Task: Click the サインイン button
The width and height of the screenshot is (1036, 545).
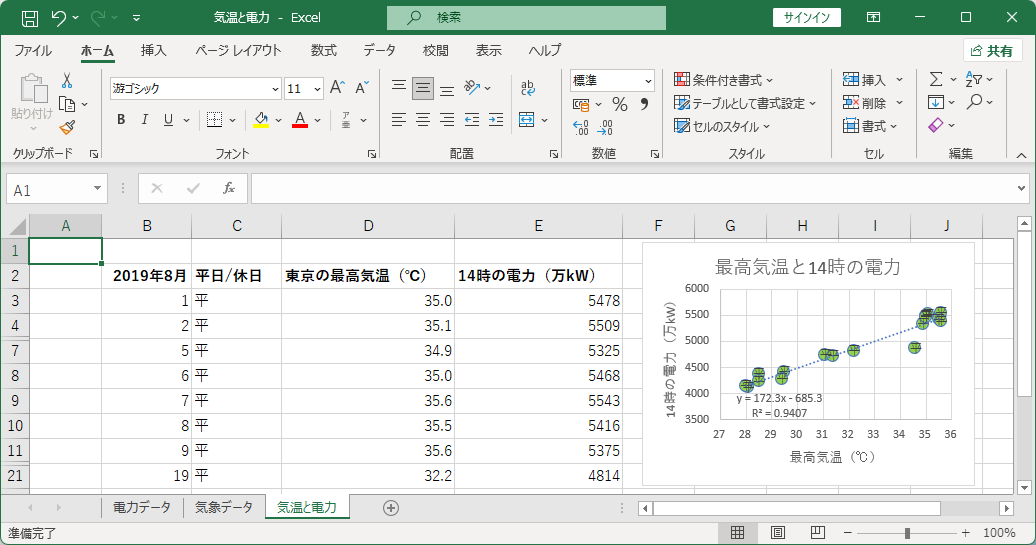Action: [807, 18]
